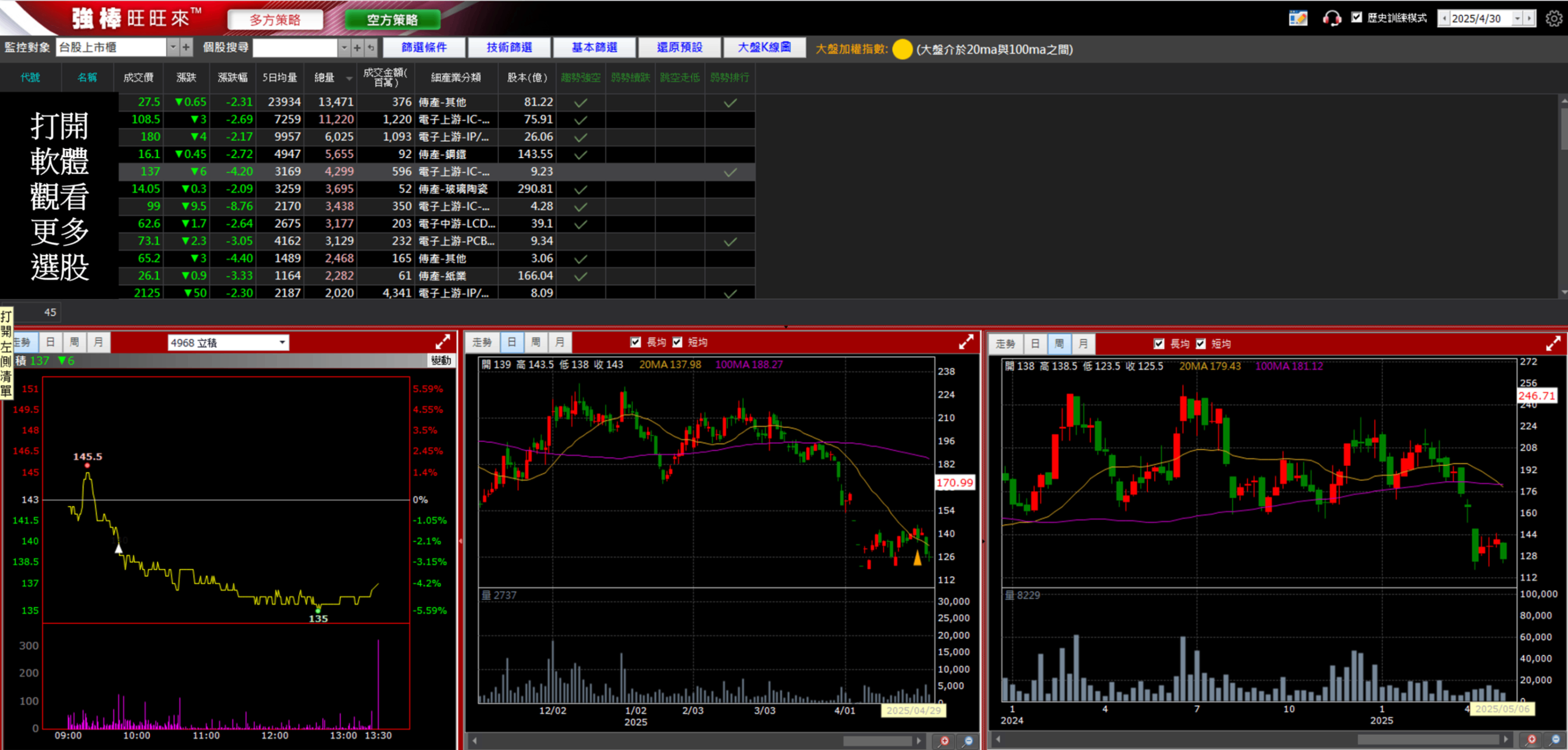Click 弱勢排行 column header

point(730,77)
